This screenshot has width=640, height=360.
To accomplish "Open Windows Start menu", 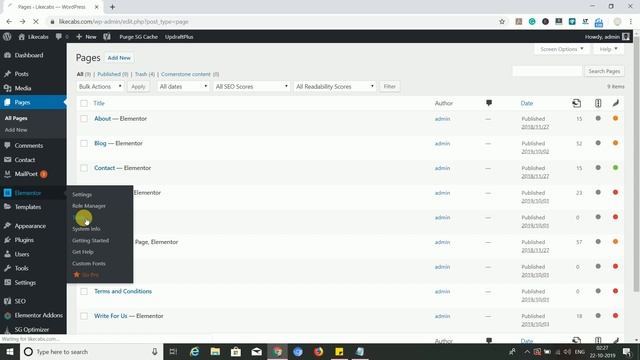I will tap(10, 351).
